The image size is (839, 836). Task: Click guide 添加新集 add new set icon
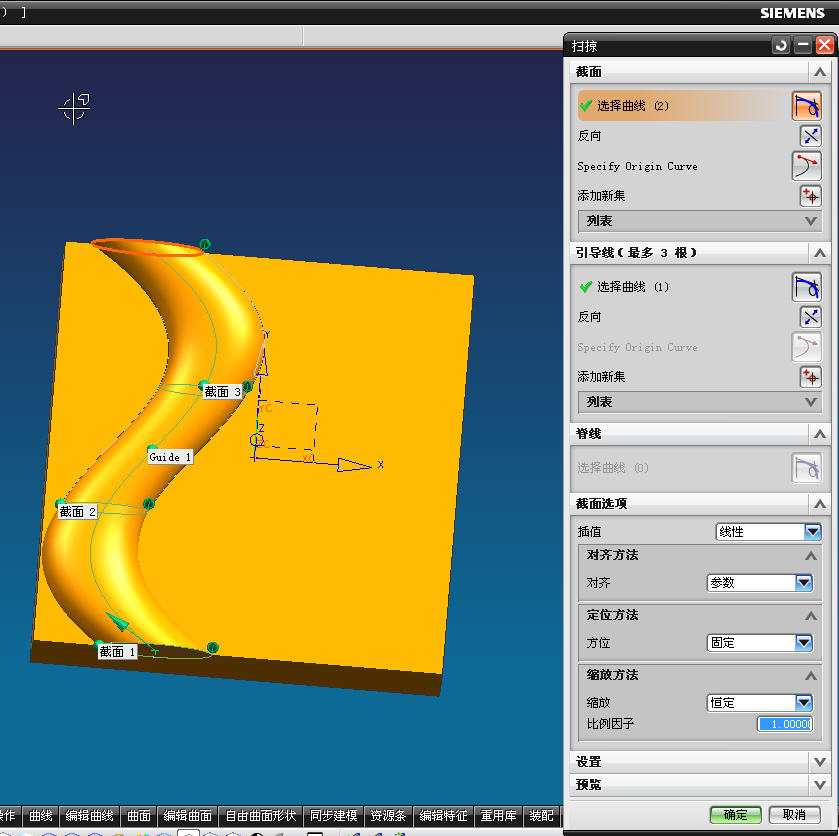point(811,377)
